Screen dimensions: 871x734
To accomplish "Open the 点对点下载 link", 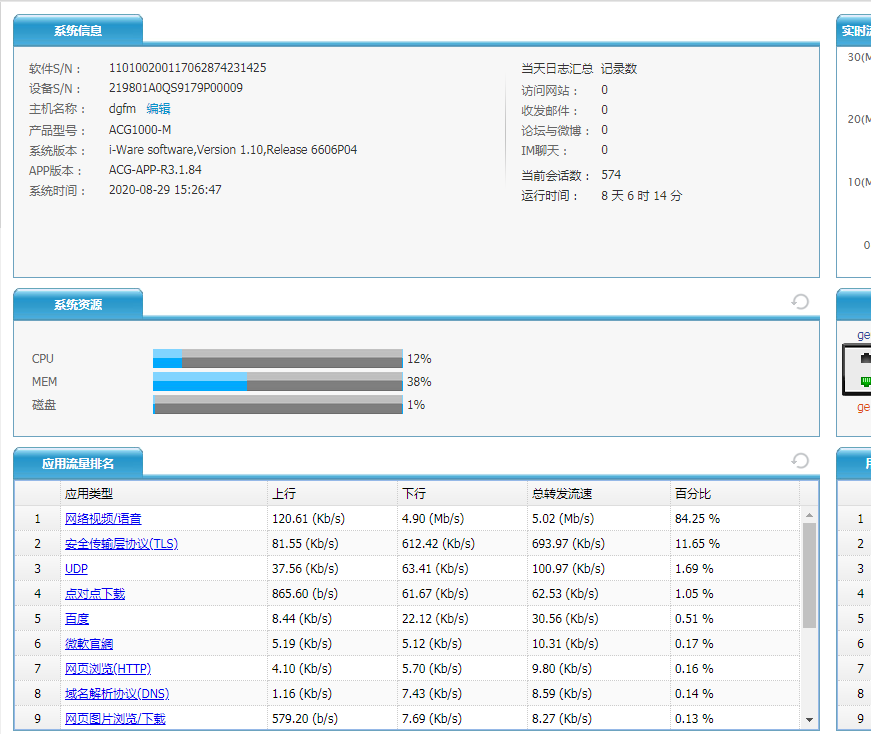I will coord(95,593).
